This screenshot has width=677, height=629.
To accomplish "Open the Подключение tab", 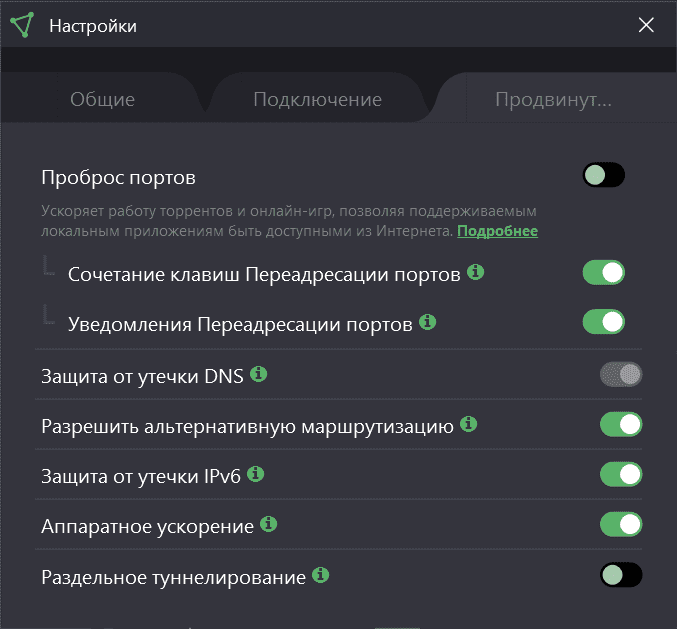I will 317,100.
